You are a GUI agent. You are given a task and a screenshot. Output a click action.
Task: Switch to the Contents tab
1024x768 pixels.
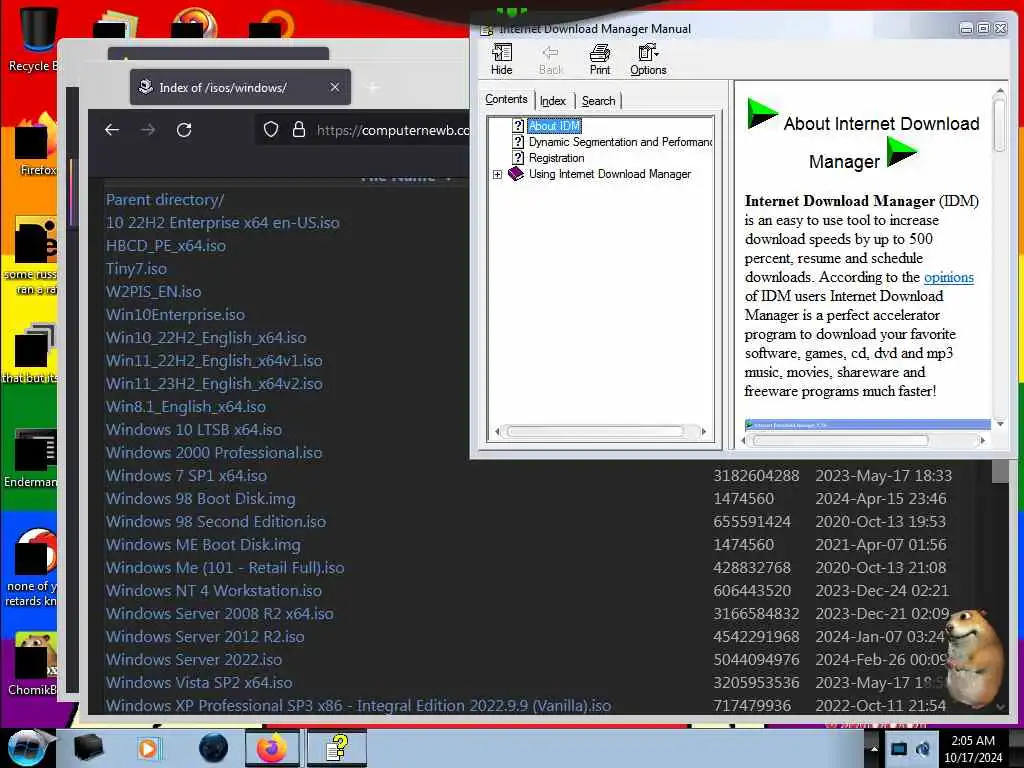pyautogui.click(x=506, y=99)
